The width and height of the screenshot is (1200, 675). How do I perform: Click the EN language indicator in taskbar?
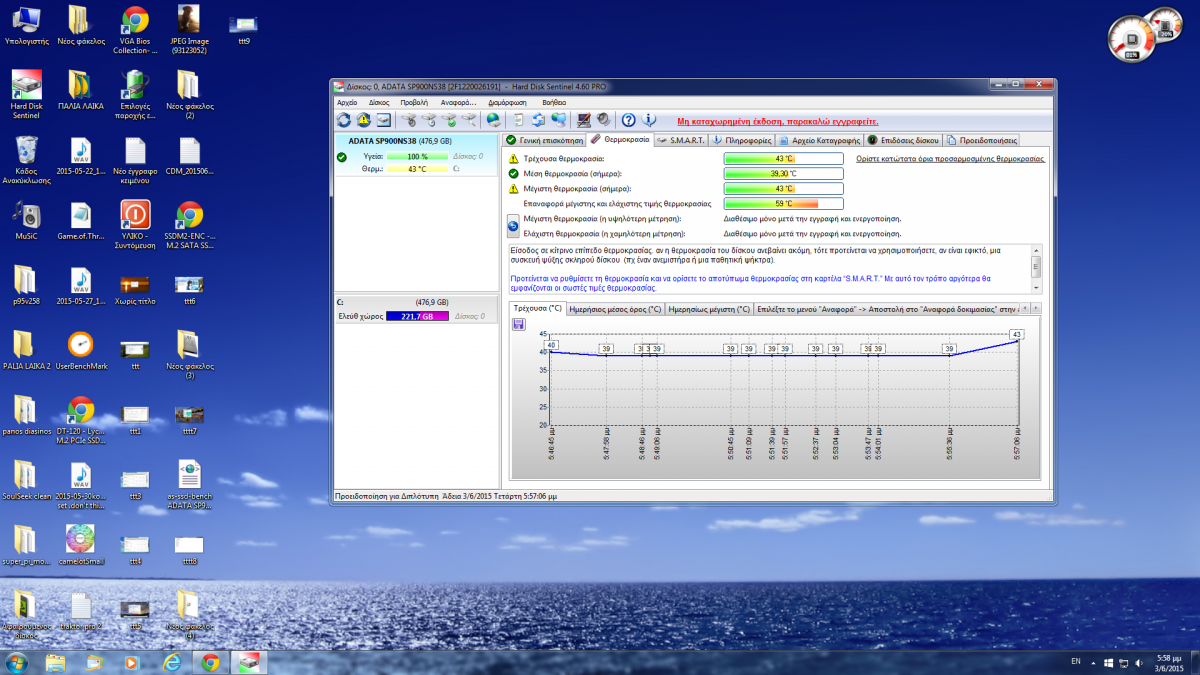tap(1075, 662)
